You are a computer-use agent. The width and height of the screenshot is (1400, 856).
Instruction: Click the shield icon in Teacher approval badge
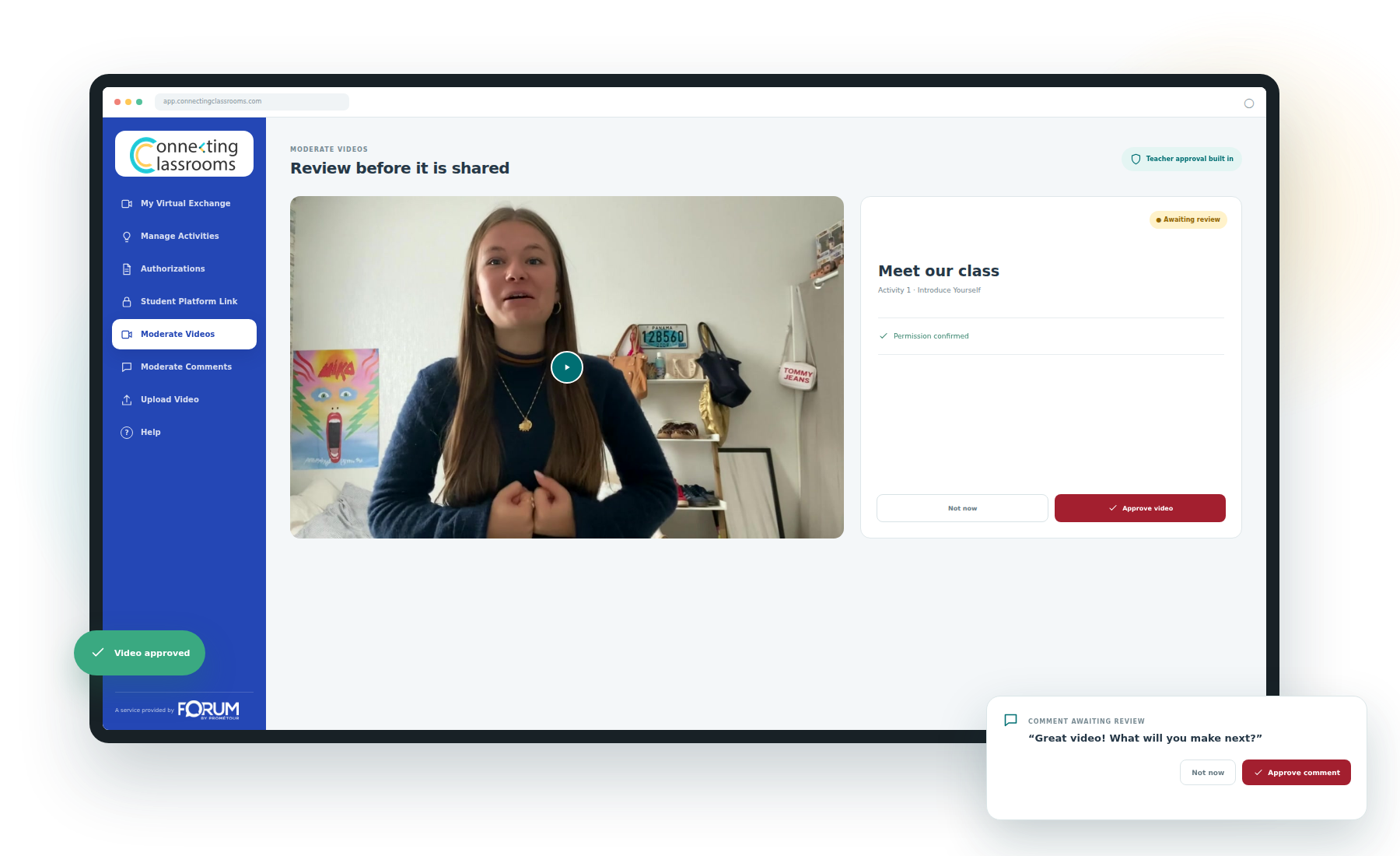[1136, 159]
